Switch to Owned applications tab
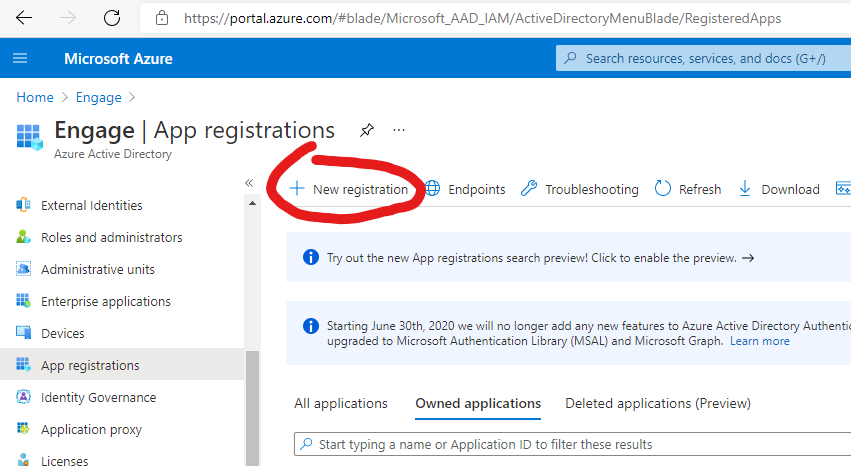Screen dimensions: 851x466 point(478,404)
